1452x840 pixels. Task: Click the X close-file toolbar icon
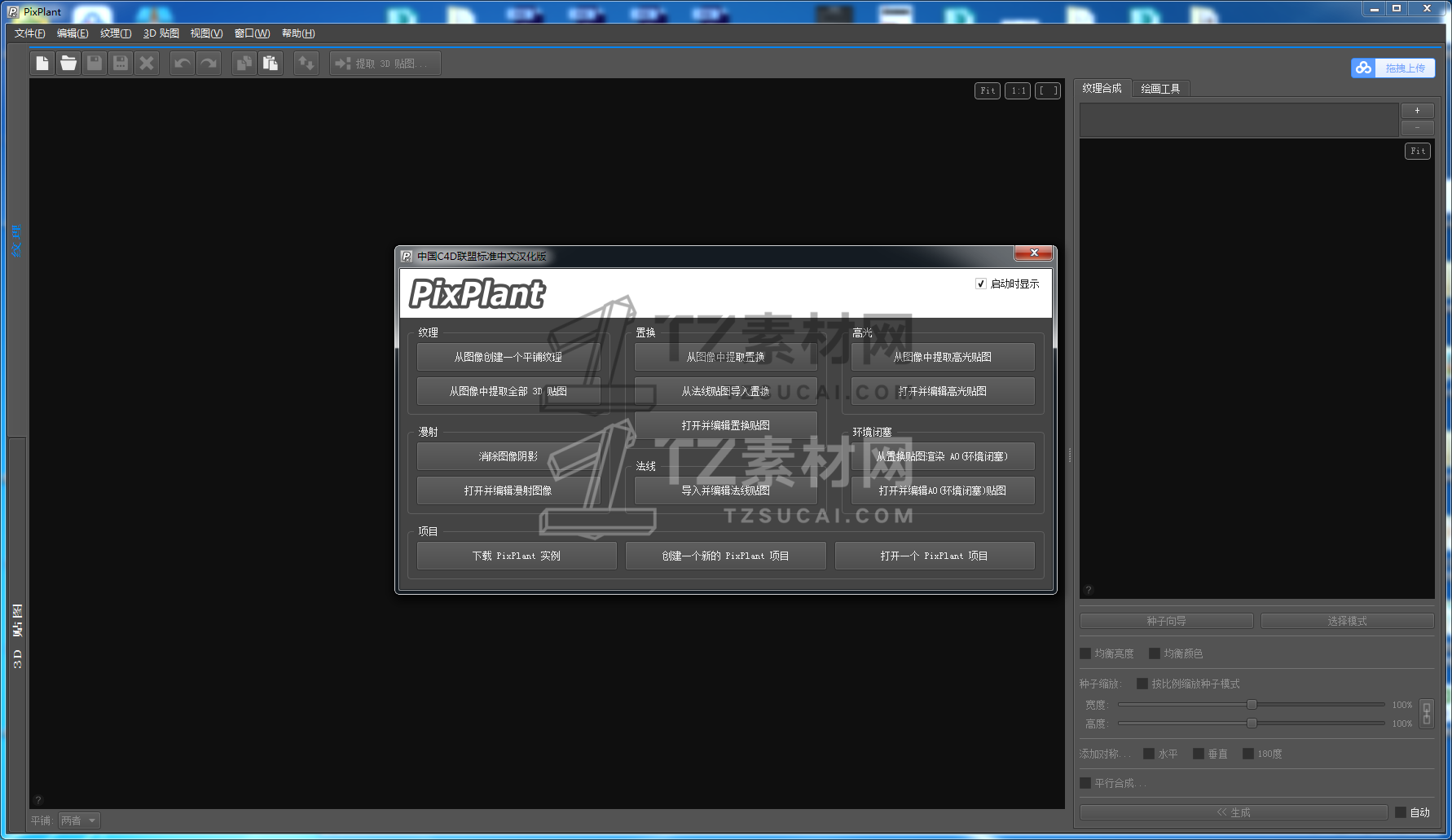coord(147,63)
